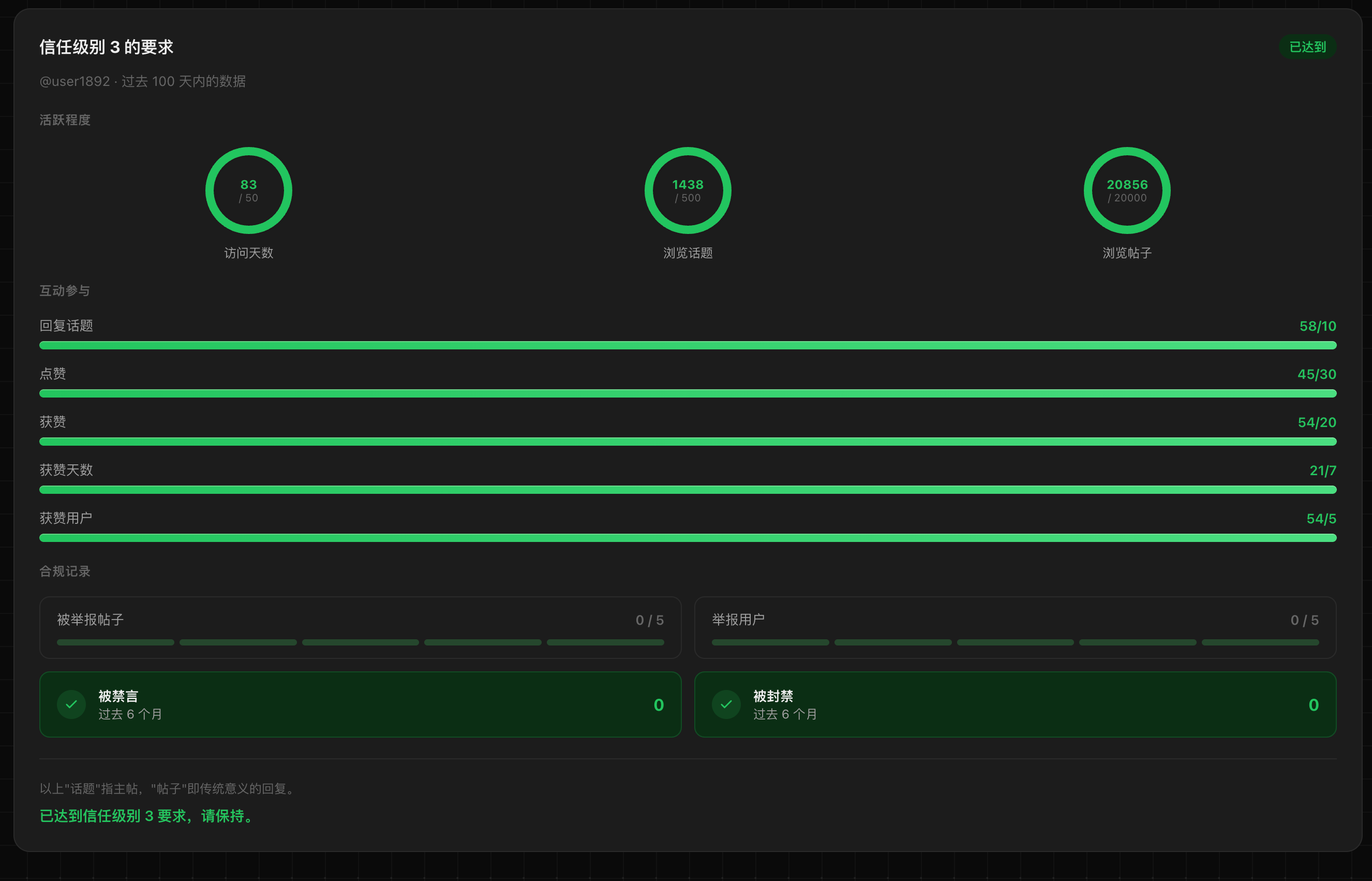Click the 被举报帖子 card label
The height and width of the screenshot is (881, 1372).
click(x=91, y=620)
